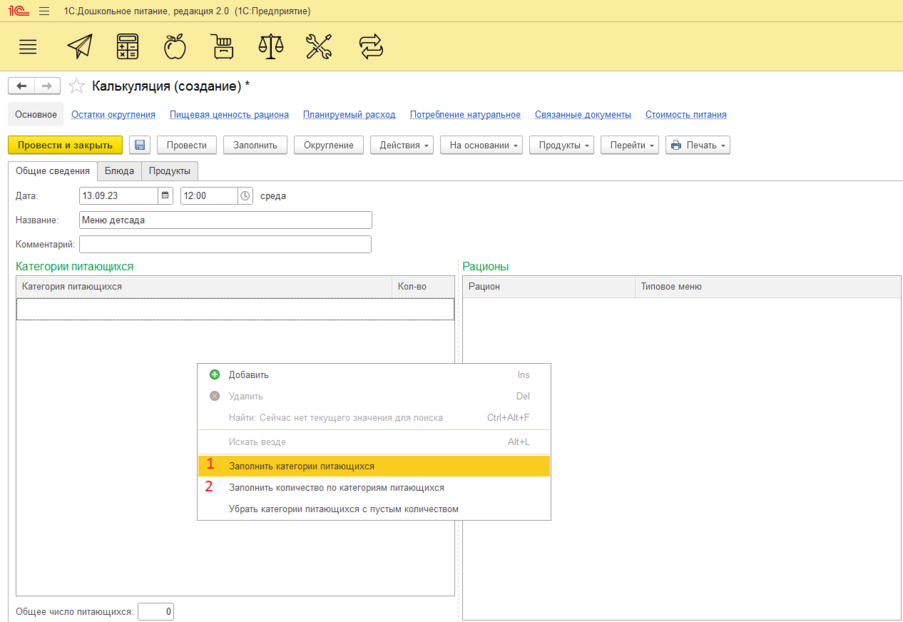903x622 pixels.
Task: Click the floppy disk save icon
Action: (140, 145)
